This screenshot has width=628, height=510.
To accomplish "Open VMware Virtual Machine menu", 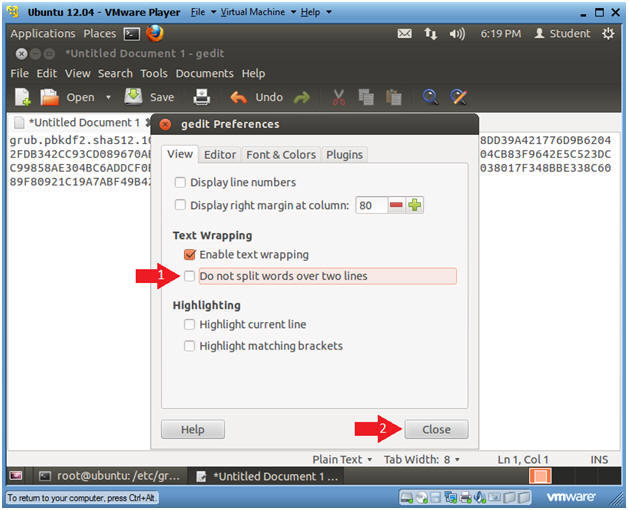I will 258,12.
